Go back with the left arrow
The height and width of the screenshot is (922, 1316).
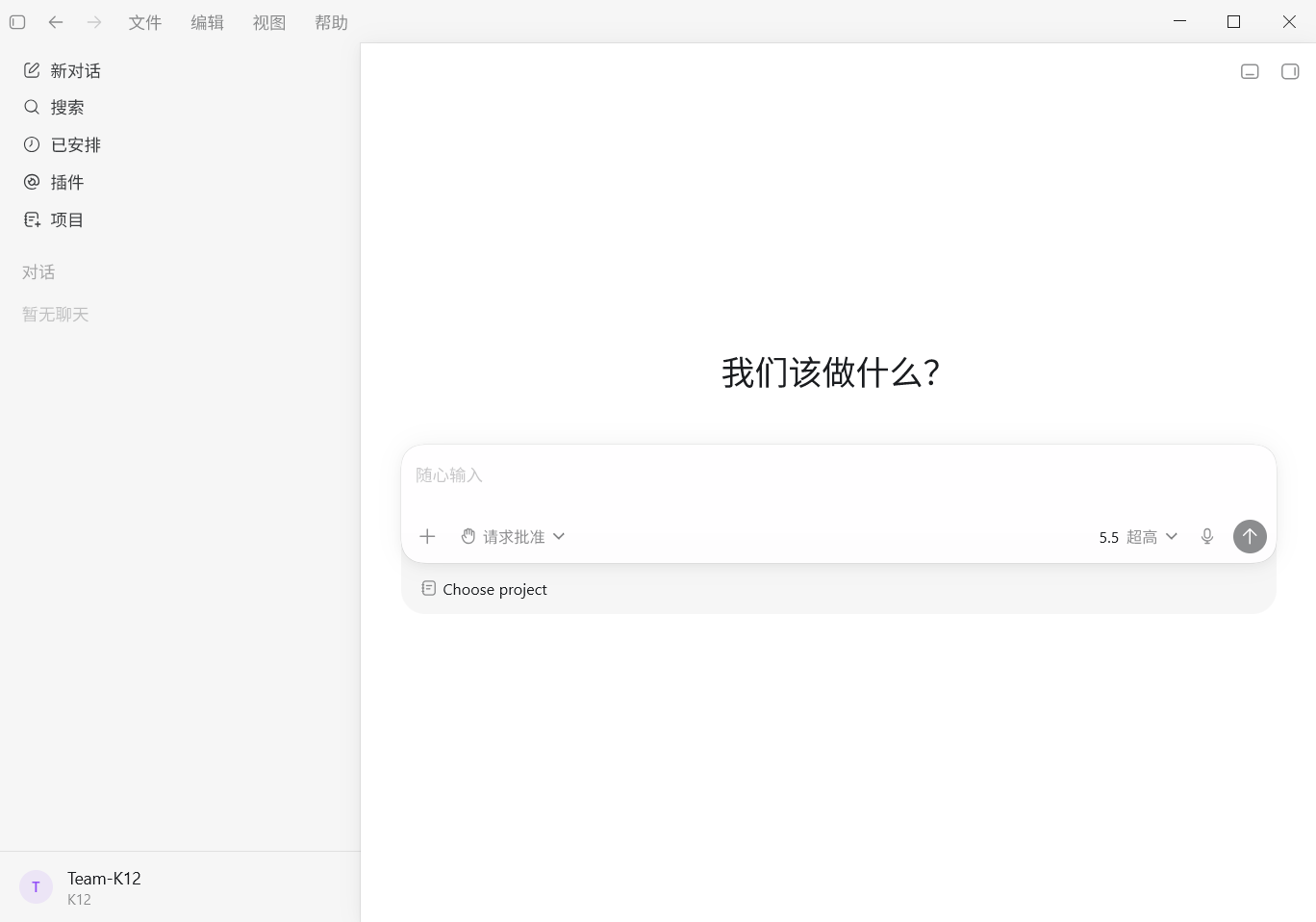[x=56, y=22]
